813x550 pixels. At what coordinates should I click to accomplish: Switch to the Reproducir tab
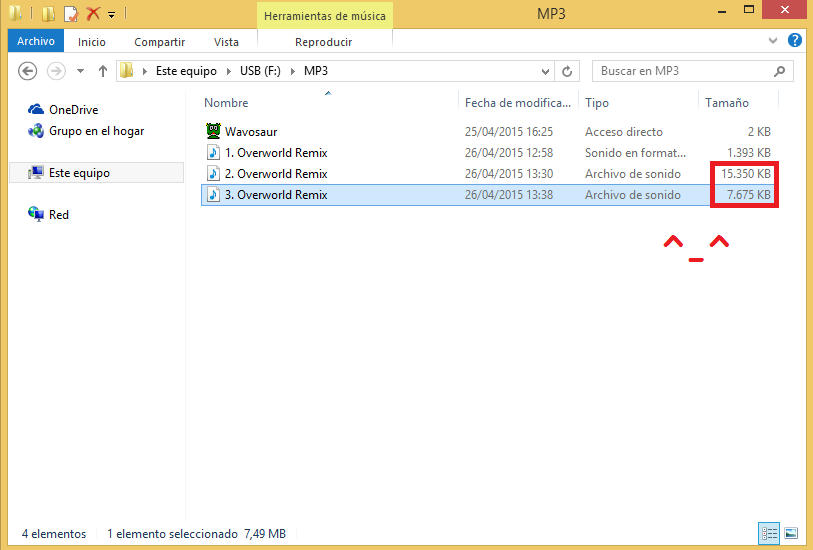(323, 41)
